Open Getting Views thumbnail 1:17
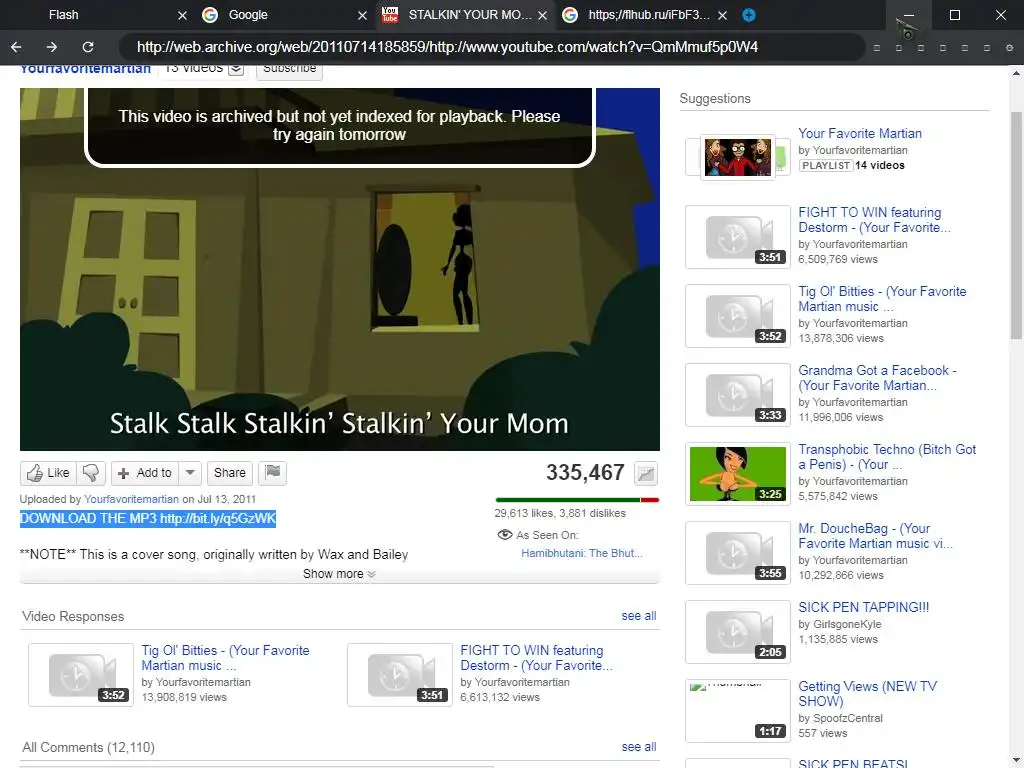The image size is (1024, 768). (737, 711)
